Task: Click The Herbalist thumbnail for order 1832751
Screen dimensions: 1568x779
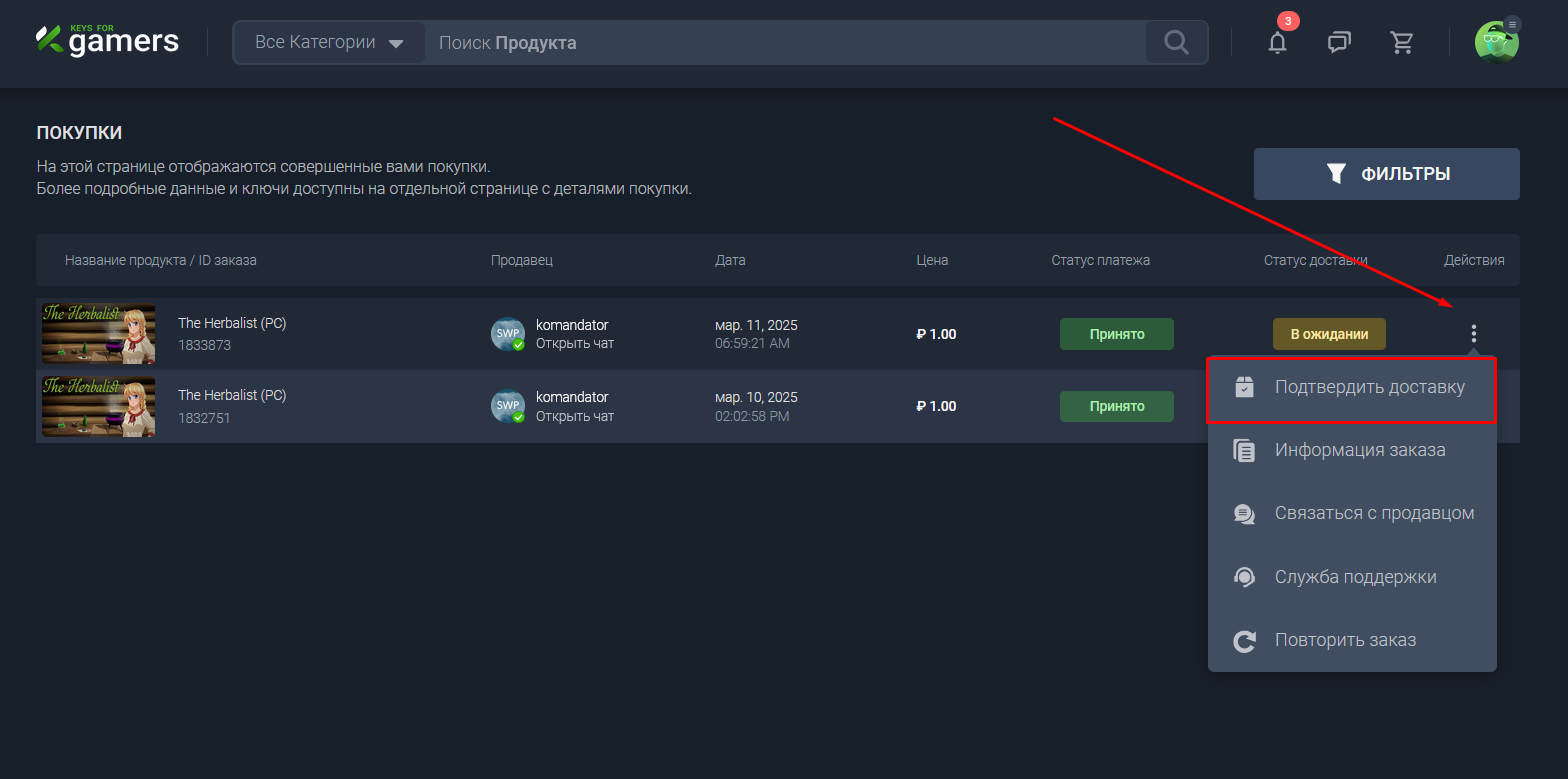Action: (x=98, y=406)
